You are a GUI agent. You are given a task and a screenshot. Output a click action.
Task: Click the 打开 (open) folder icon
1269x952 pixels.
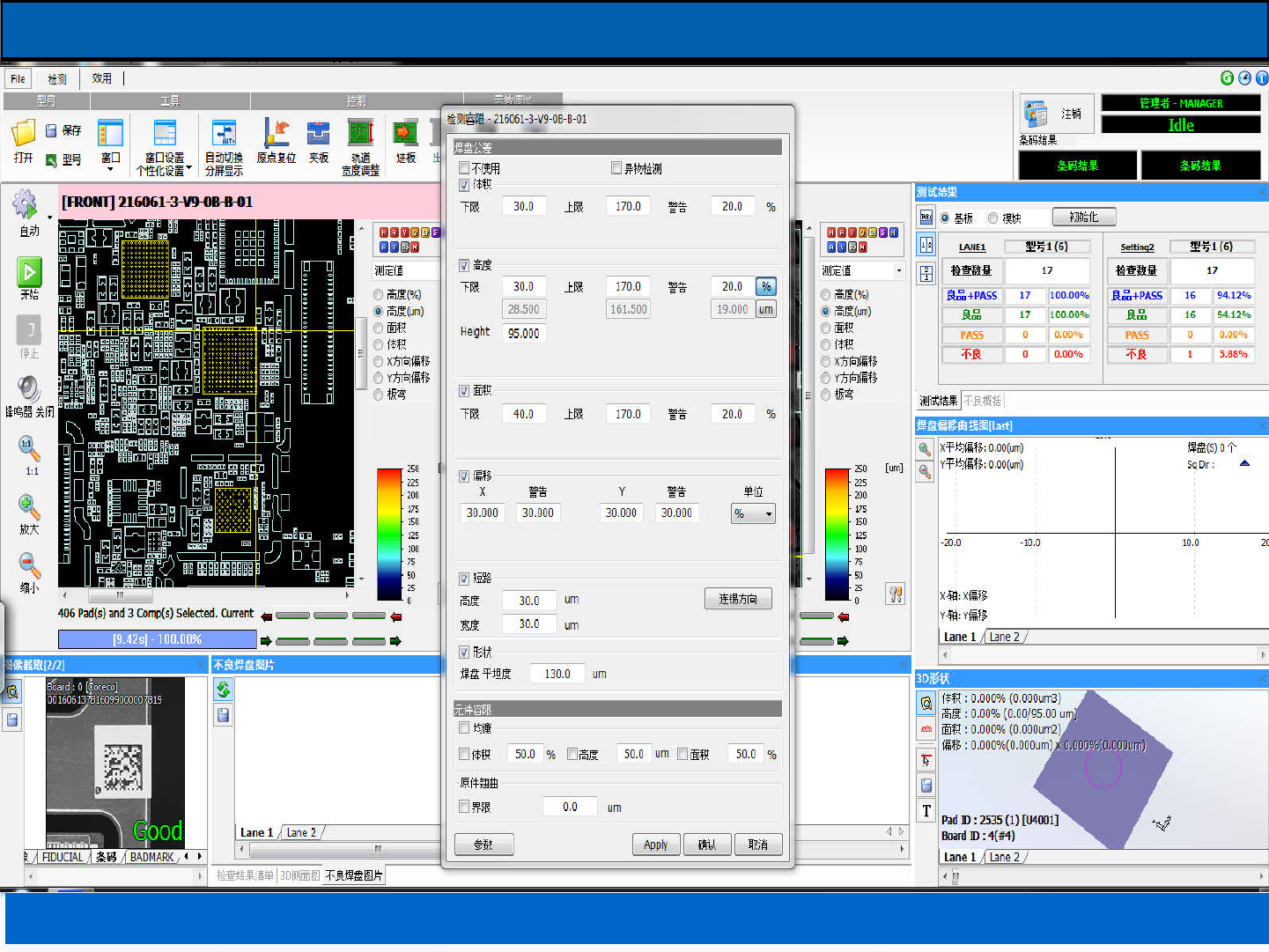pyautogui.click(x=24, y=134)
